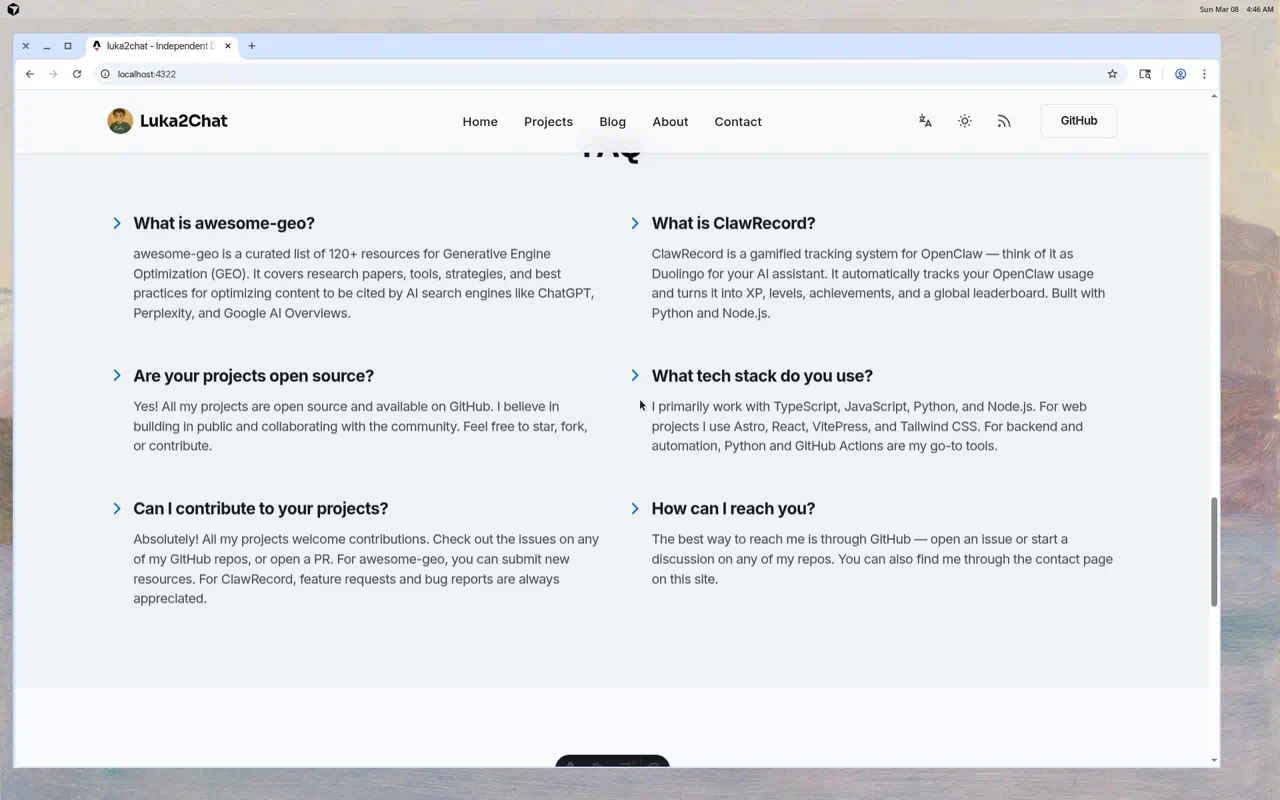This screenshot has width=1280, height=800.
Task: Click the browser back arrow
Action: tap(30, 74)
